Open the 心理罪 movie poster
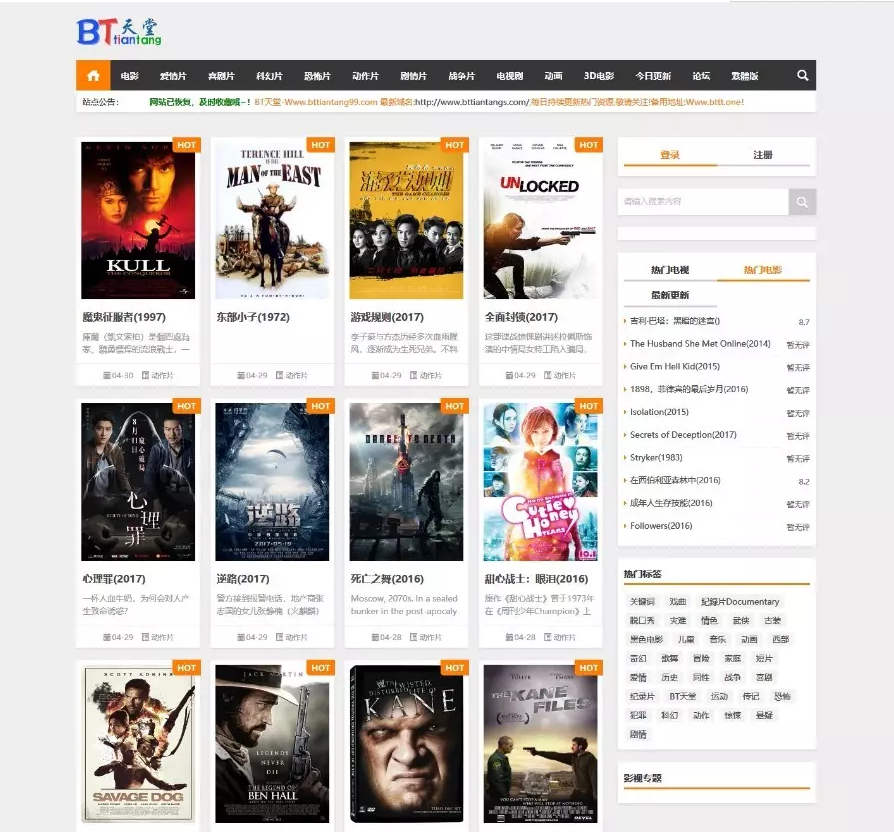 [x=138, y=482]
